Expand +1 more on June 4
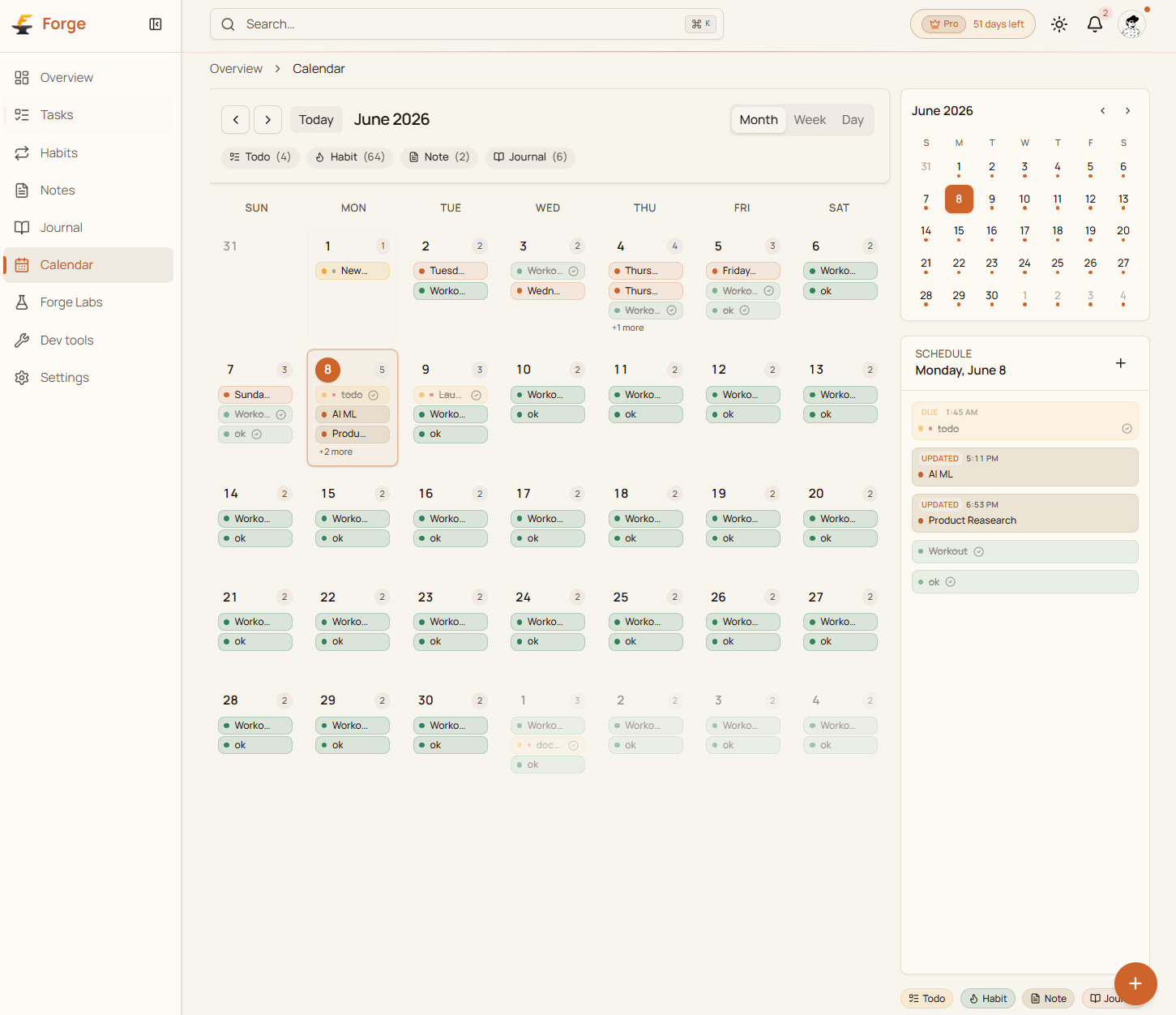The image size is (1176, 1015). 628,328
